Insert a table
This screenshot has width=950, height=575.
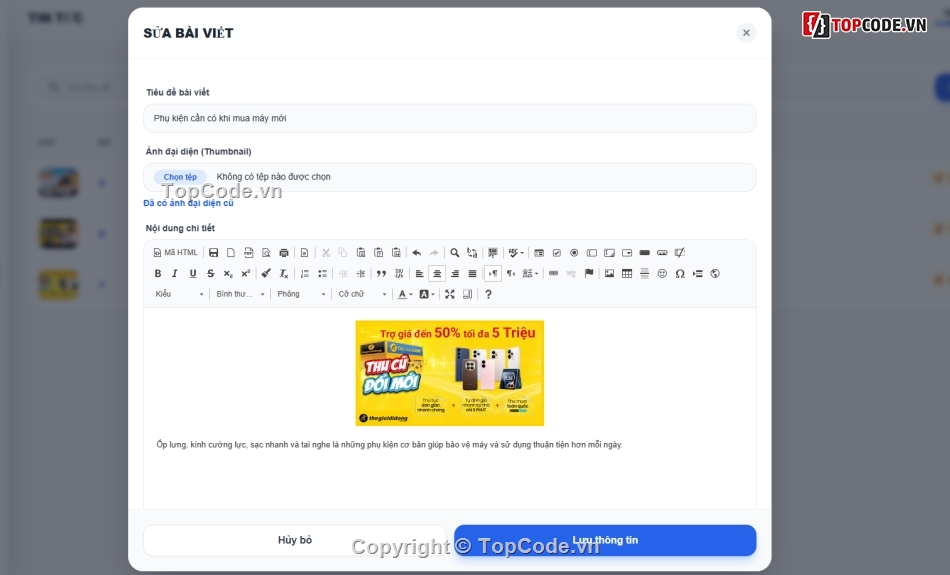click(627, 273)
